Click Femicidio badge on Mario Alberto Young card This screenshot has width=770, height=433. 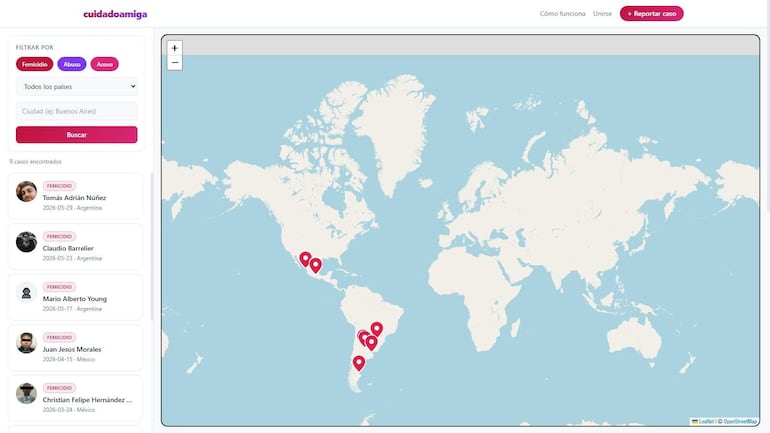point(59,287)
